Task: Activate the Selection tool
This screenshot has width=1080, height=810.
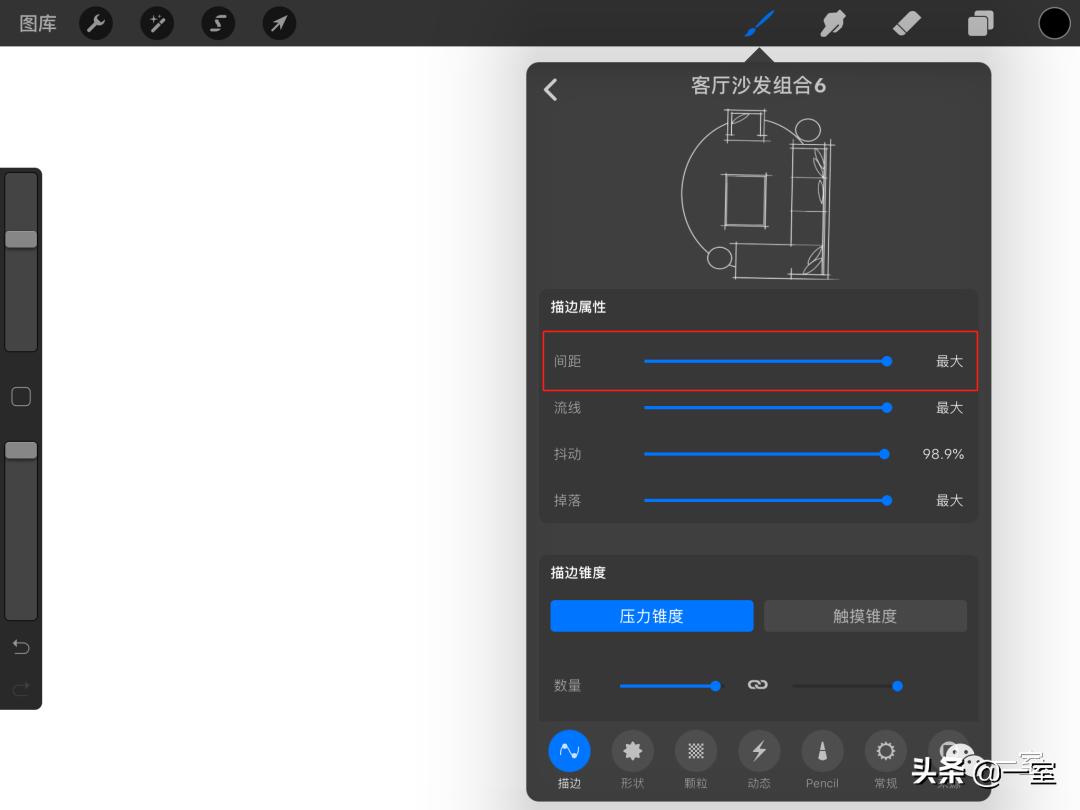Action: (218, 23)
